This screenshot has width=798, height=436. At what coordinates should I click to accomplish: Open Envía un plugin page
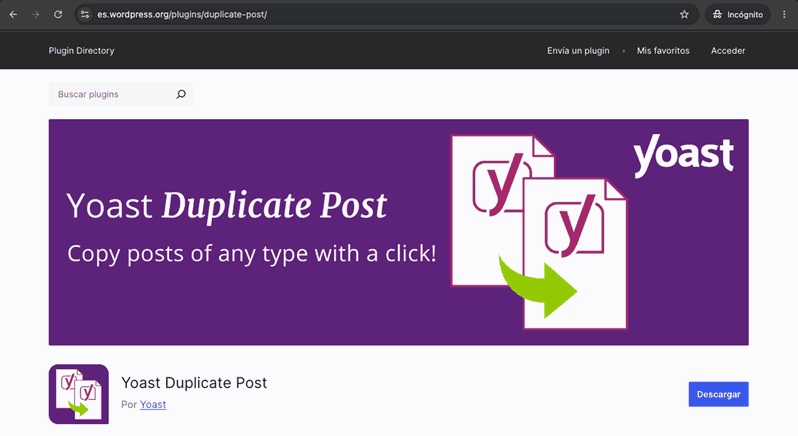(578, 50)
